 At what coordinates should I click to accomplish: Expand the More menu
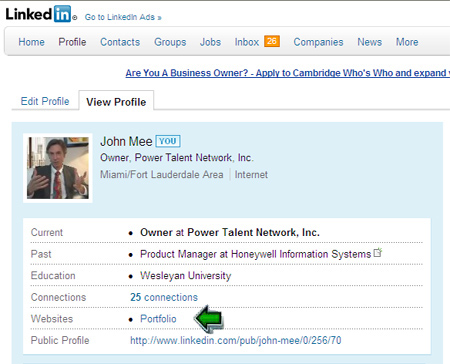pos(407,42)
